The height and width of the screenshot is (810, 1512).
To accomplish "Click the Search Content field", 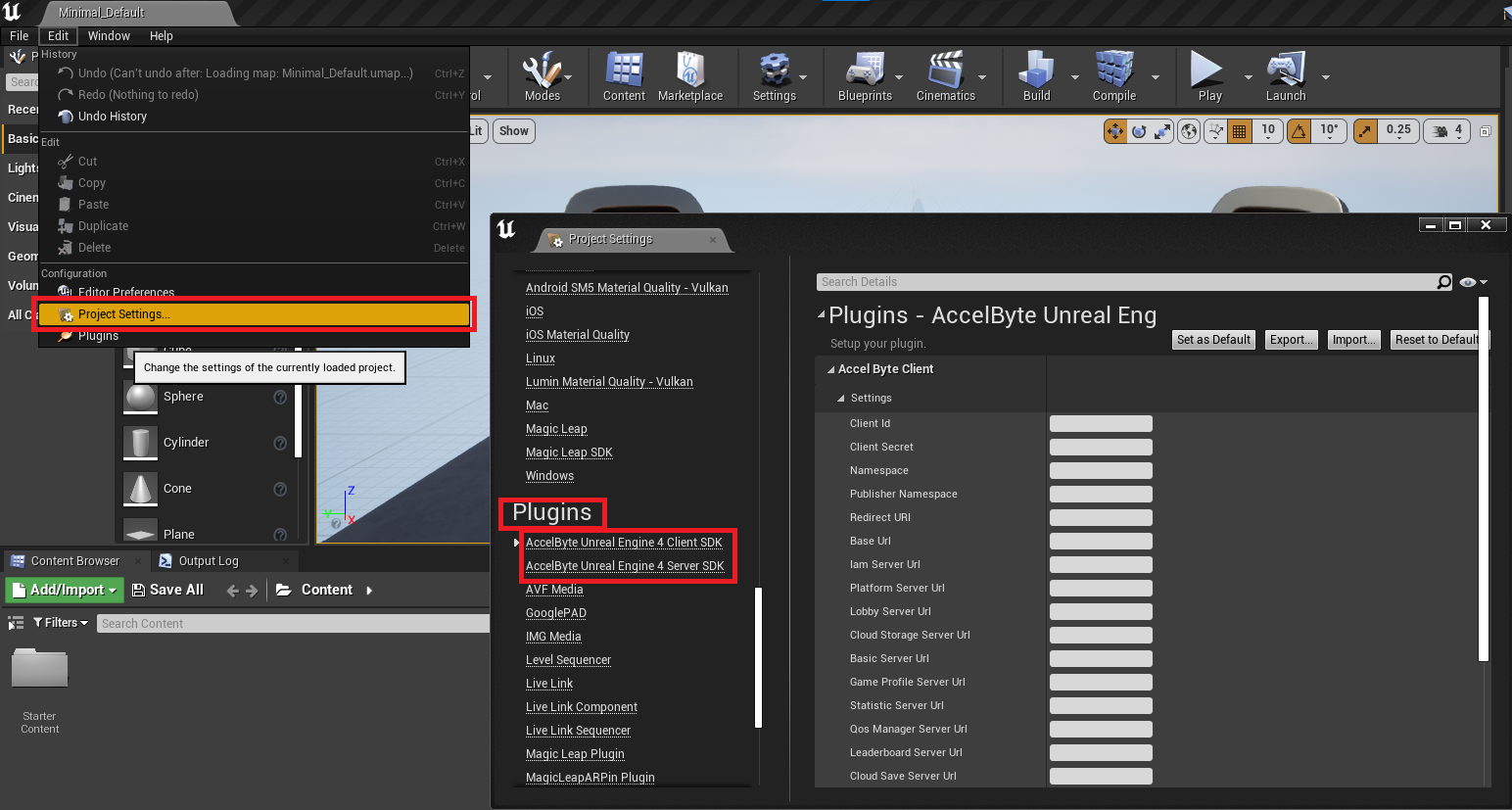I will point(293,624).
